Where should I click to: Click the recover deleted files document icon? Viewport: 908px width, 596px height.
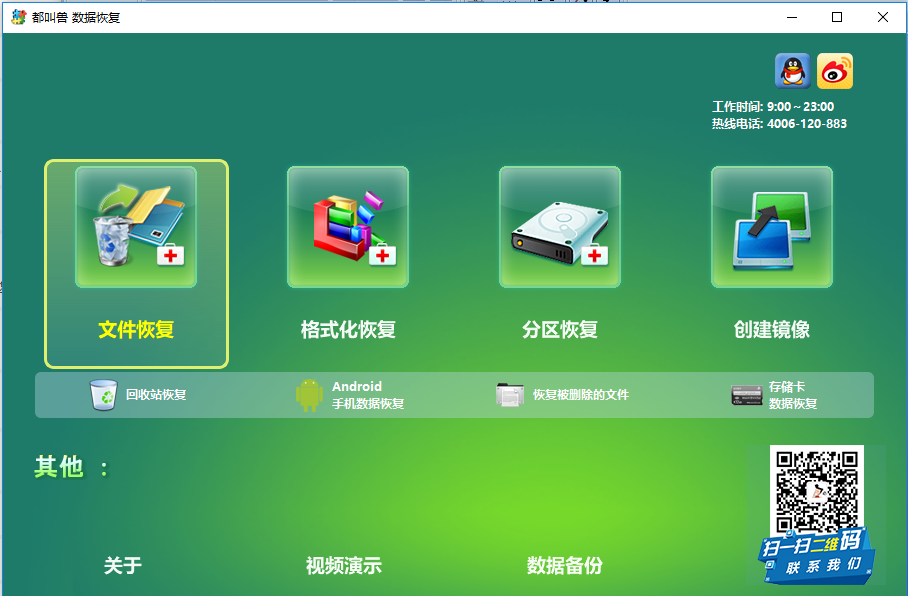[510, 395]
